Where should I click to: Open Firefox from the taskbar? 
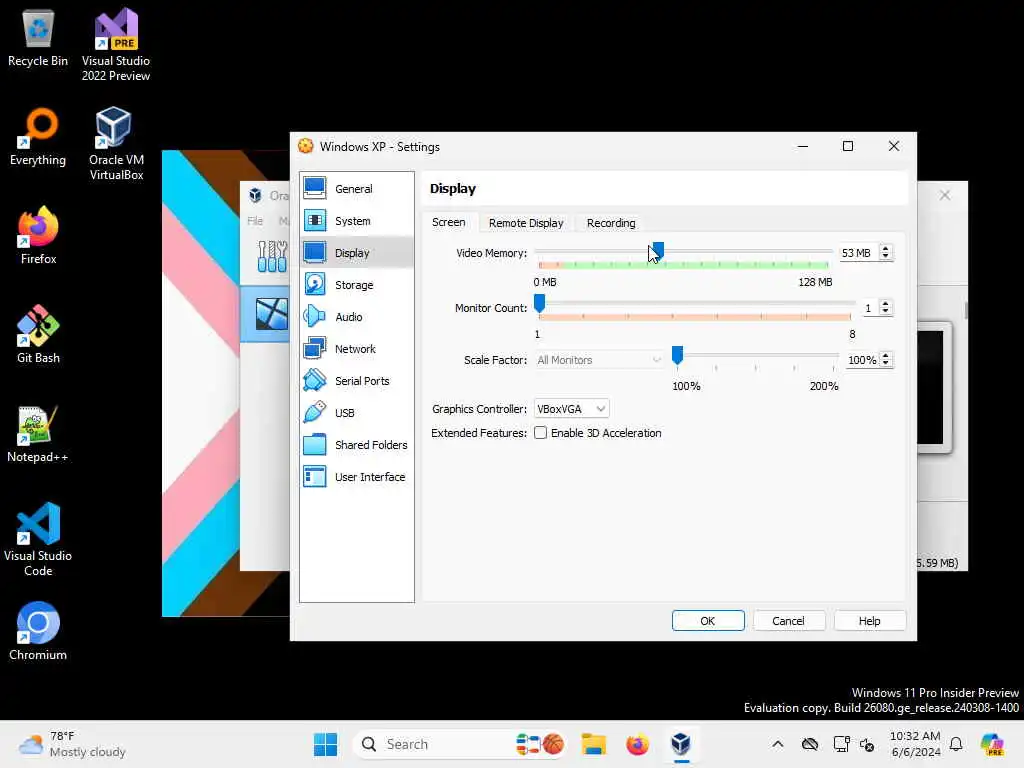tap(637, 744)
